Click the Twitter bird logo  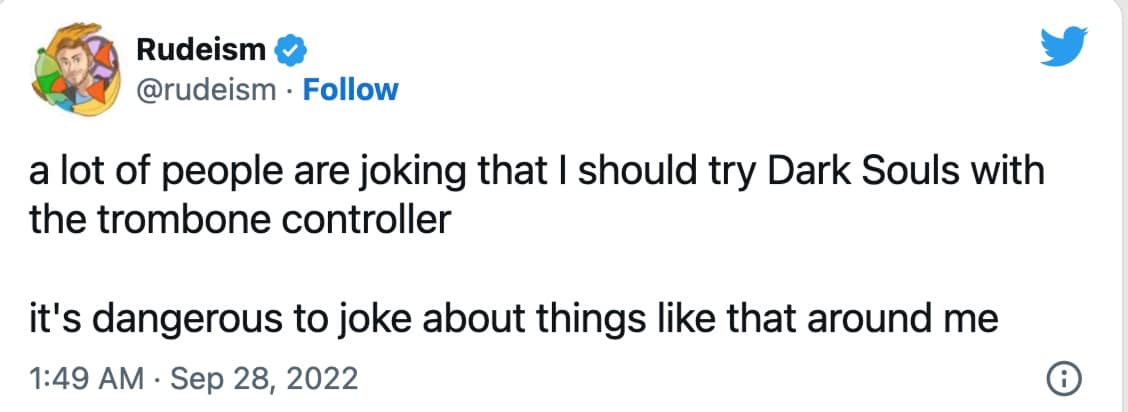coord(1061,46)
